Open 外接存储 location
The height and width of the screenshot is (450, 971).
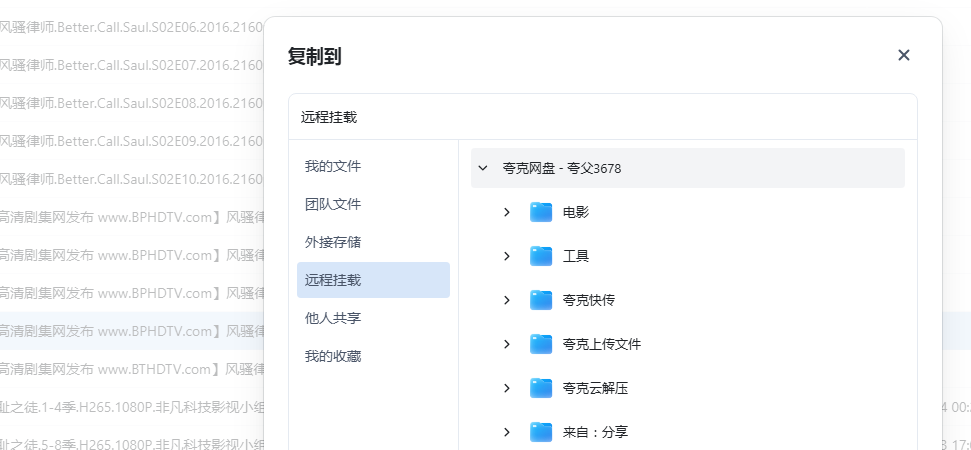pyautogui.click(x=333, y=242)
